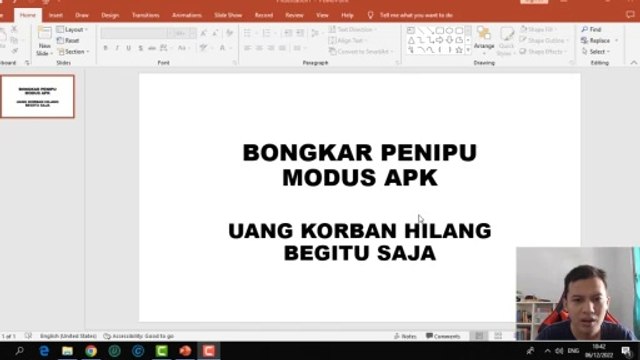Click Find in Editing group

click(x=591, y=29)
